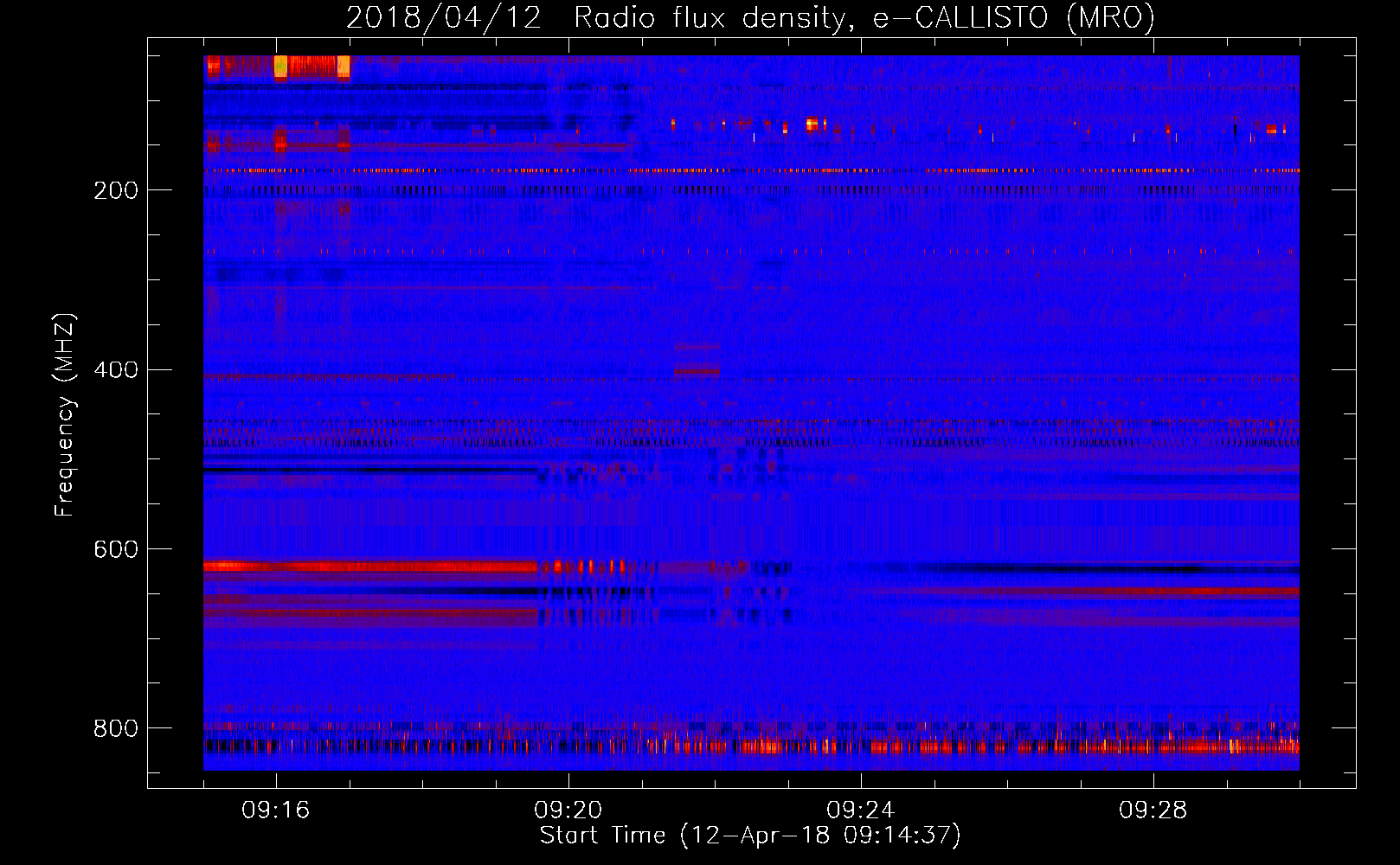Viewport: 1400px width, 865px height.
Task: Click the '400' frequency tick label
Action: (116, 370)
